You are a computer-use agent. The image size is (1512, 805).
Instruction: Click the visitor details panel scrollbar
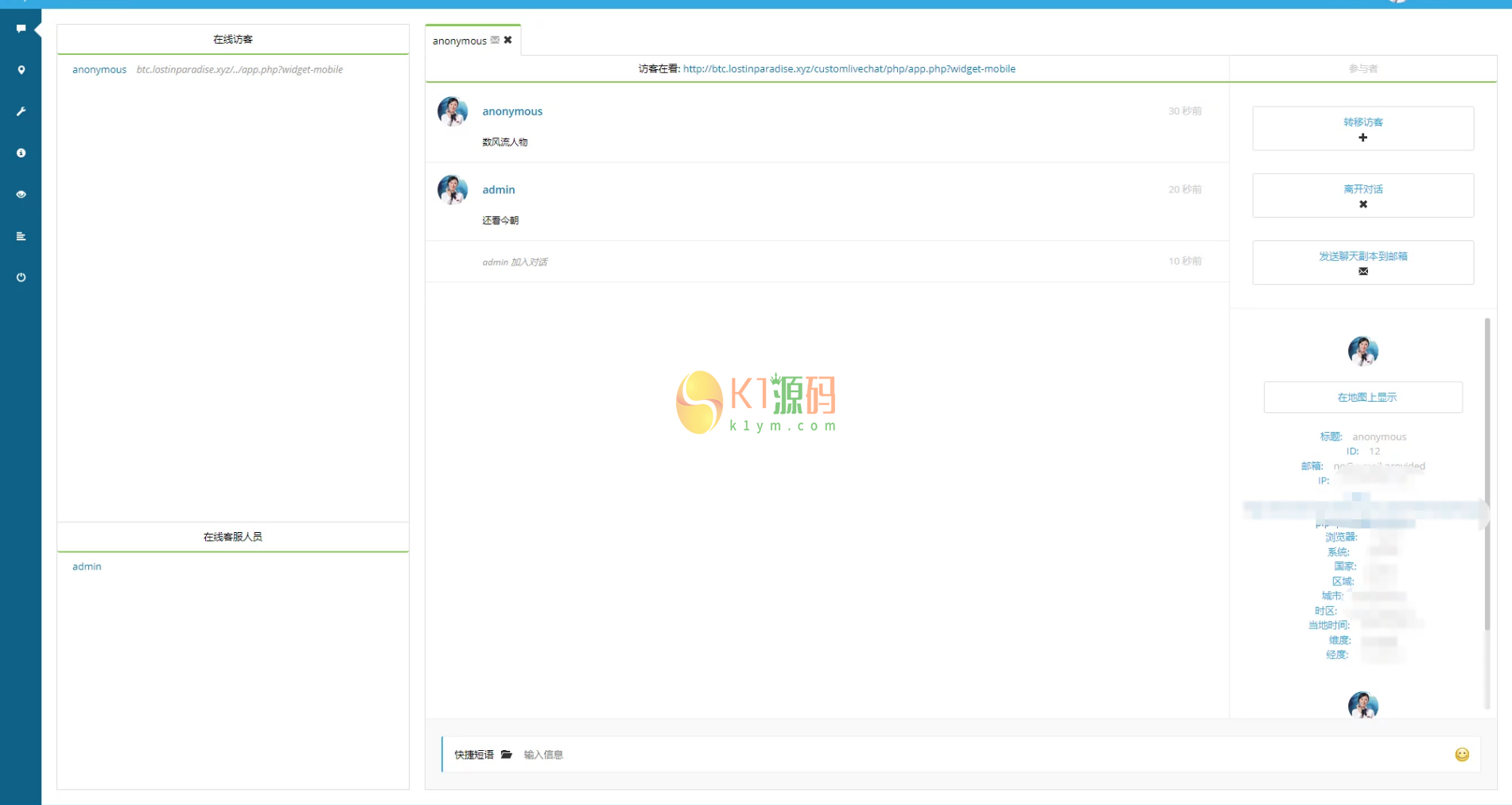pos(1487,473)
